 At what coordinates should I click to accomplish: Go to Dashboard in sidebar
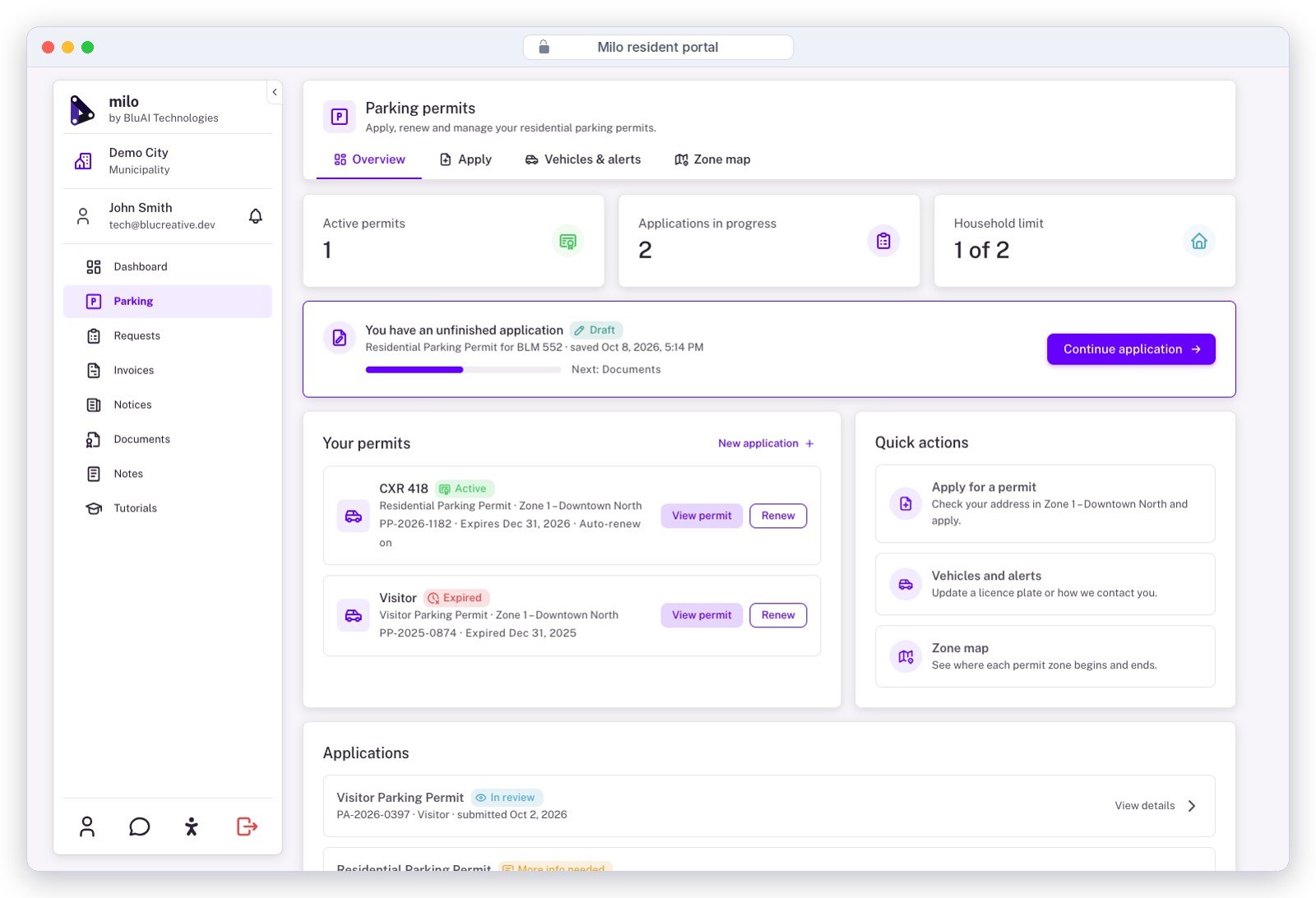(x=168, y=266)
